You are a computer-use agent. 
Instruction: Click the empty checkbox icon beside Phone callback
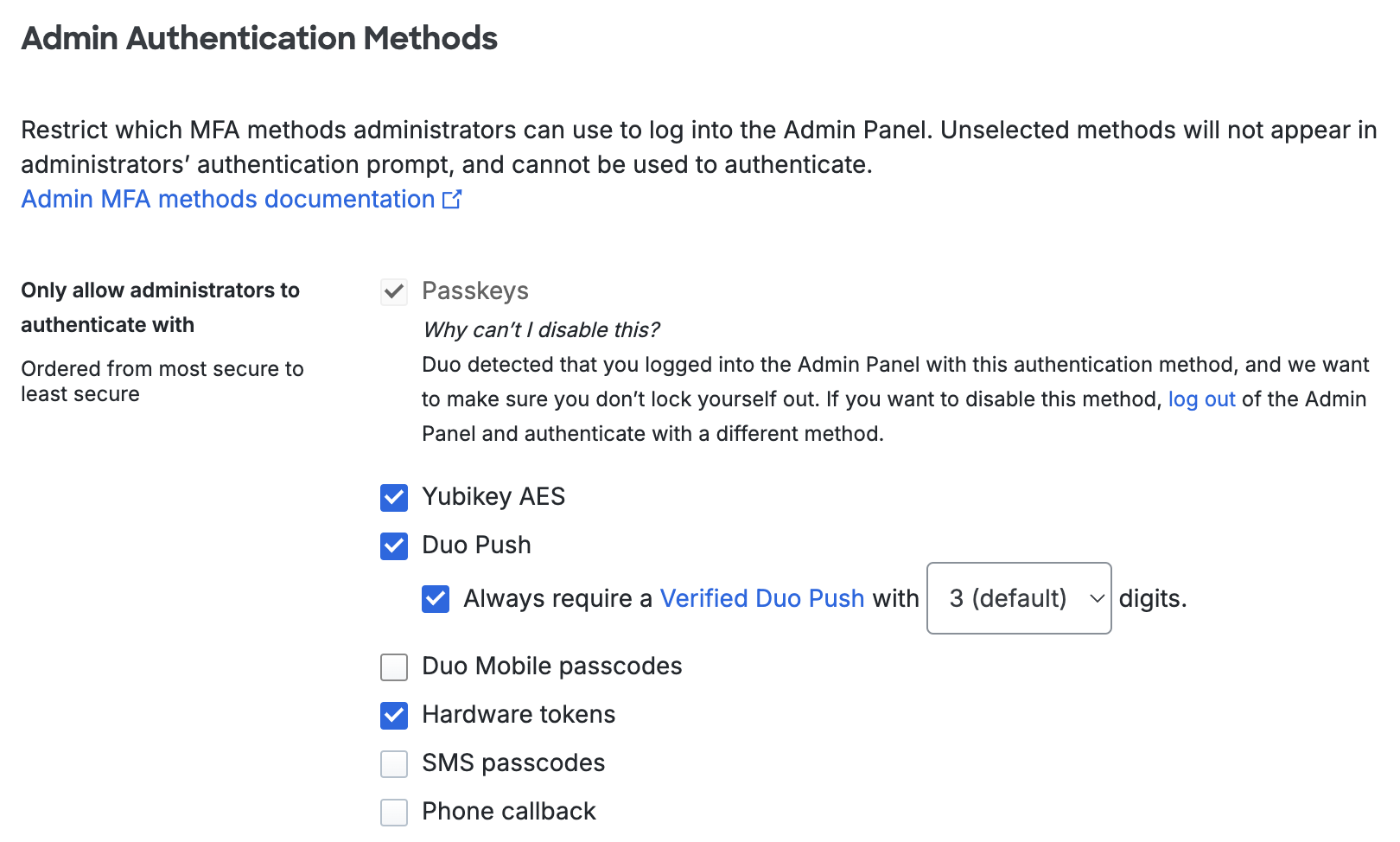(x=393, y=813)
